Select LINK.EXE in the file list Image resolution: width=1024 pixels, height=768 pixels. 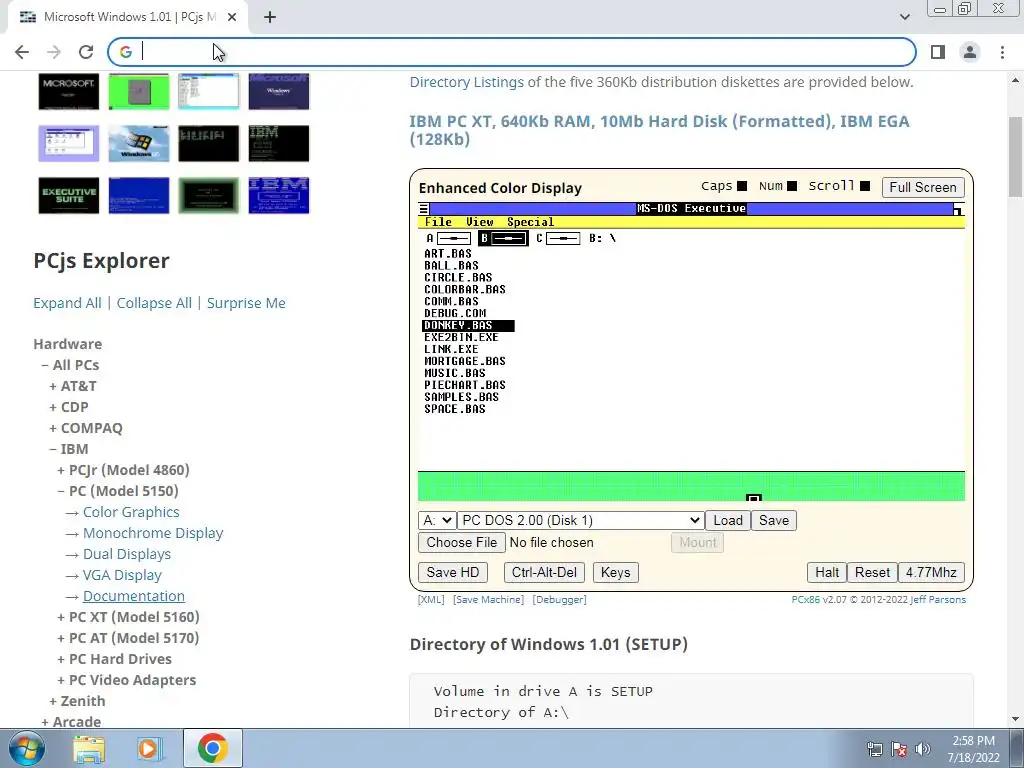(451, 349)
